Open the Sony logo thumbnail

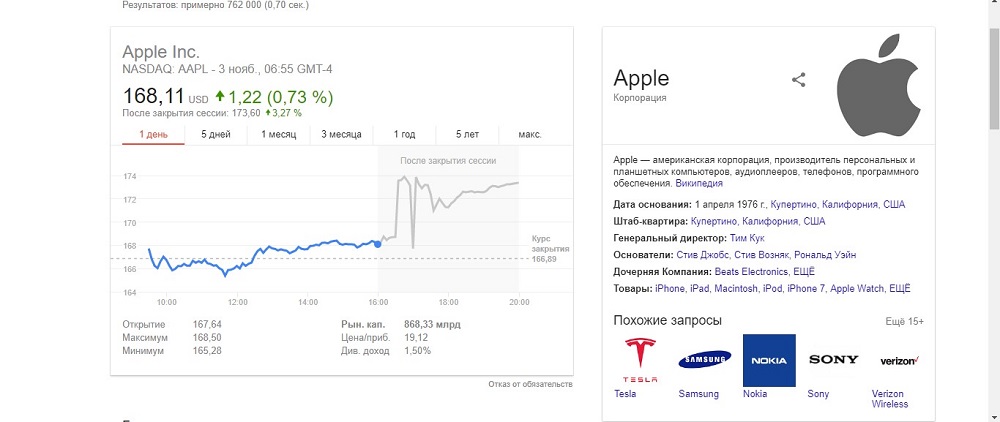click(x=834, y=360)
